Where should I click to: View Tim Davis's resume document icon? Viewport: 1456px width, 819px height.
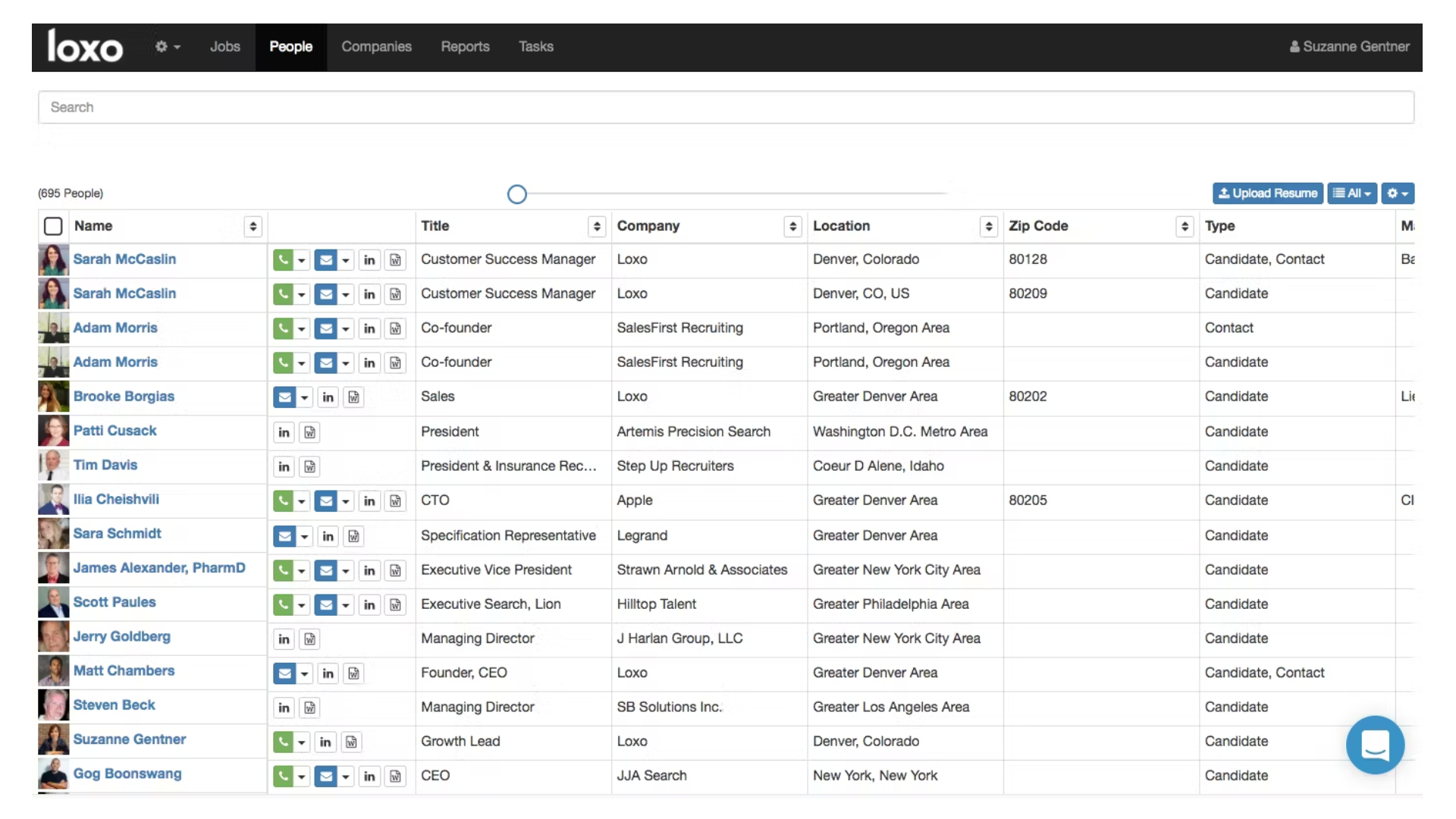pos(309,466)
